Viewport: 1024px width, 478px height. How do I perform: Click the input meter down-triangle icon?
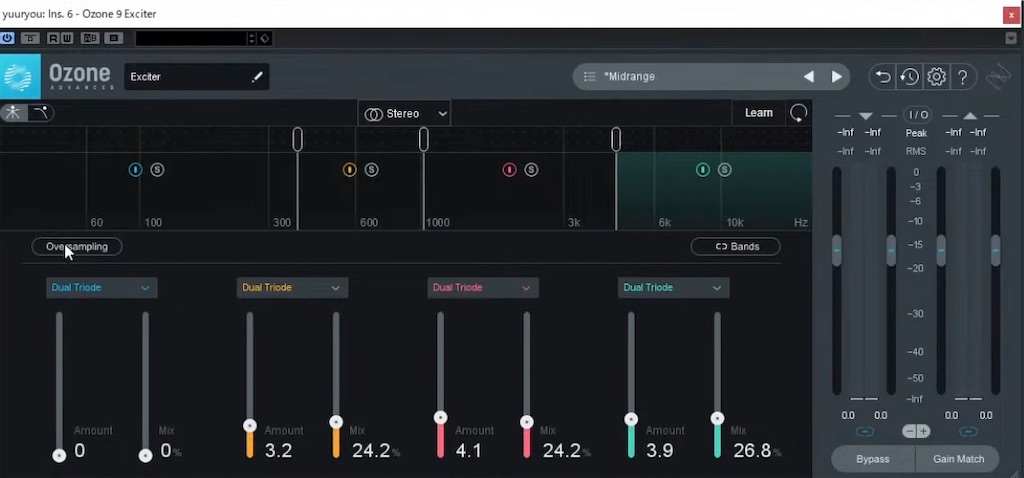click(x=866, y=116)
